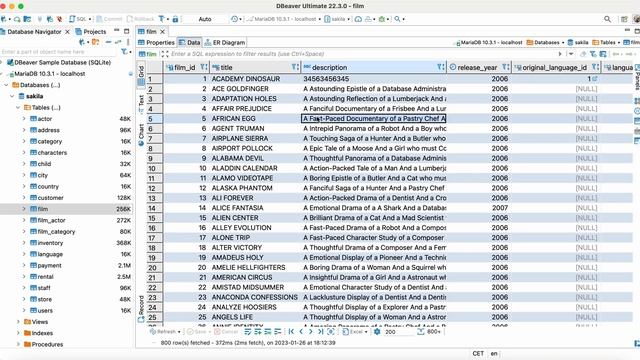The width and height of the screenshot is (640, 360).
Task: Go to last row navigation icon
Action: (x=320, y=332)
